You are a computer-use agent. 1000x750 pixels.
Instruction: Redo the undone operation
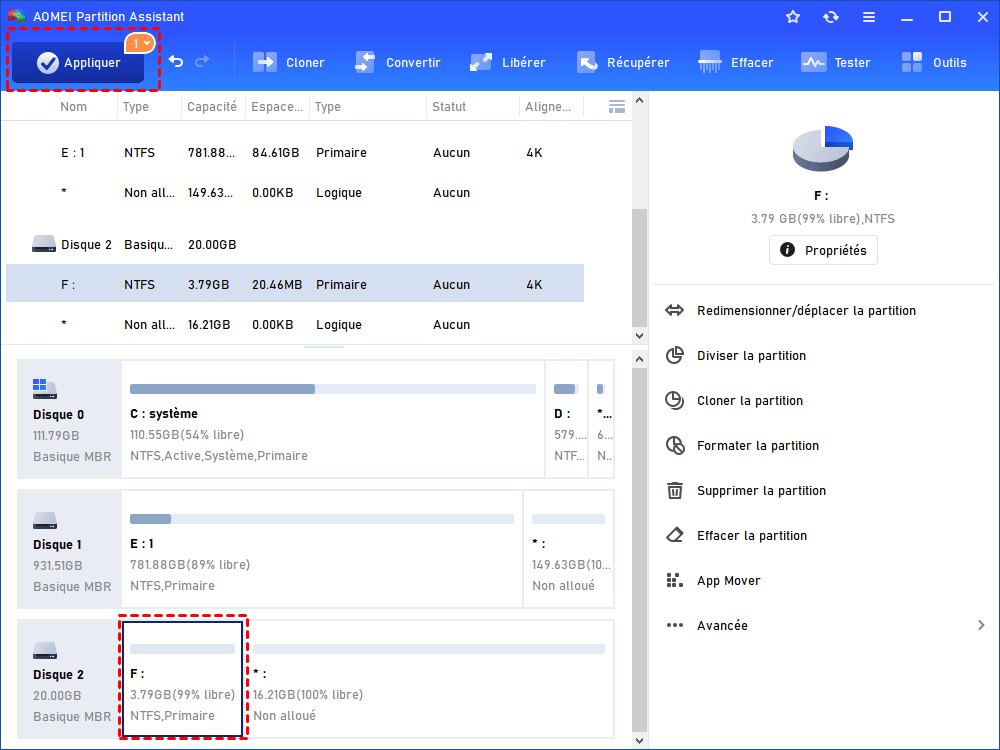pos(202,61)
